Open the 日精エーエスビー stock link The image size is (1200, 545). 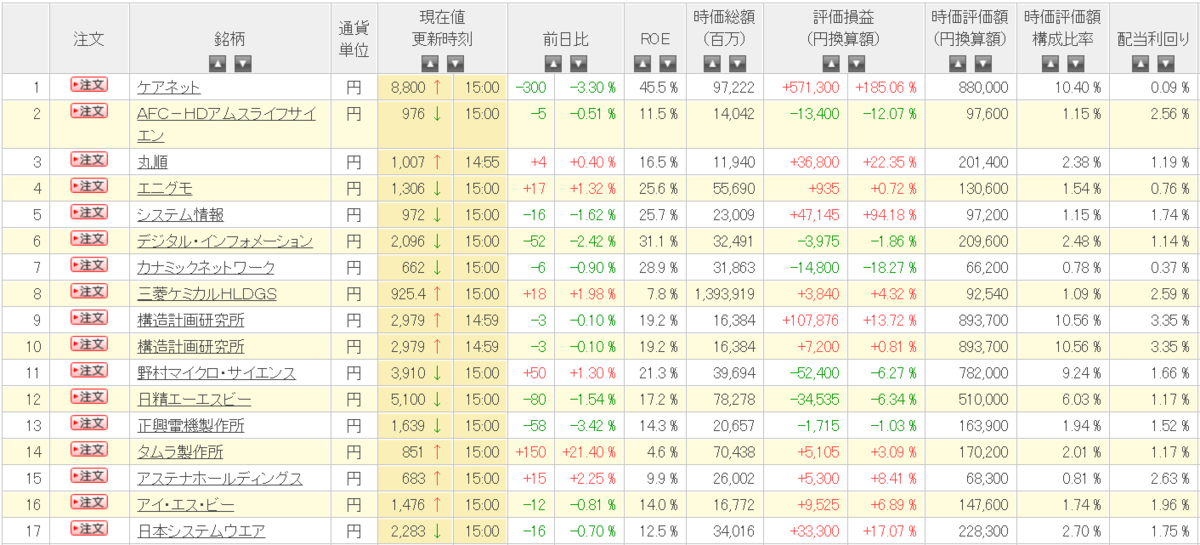[194, 399]
